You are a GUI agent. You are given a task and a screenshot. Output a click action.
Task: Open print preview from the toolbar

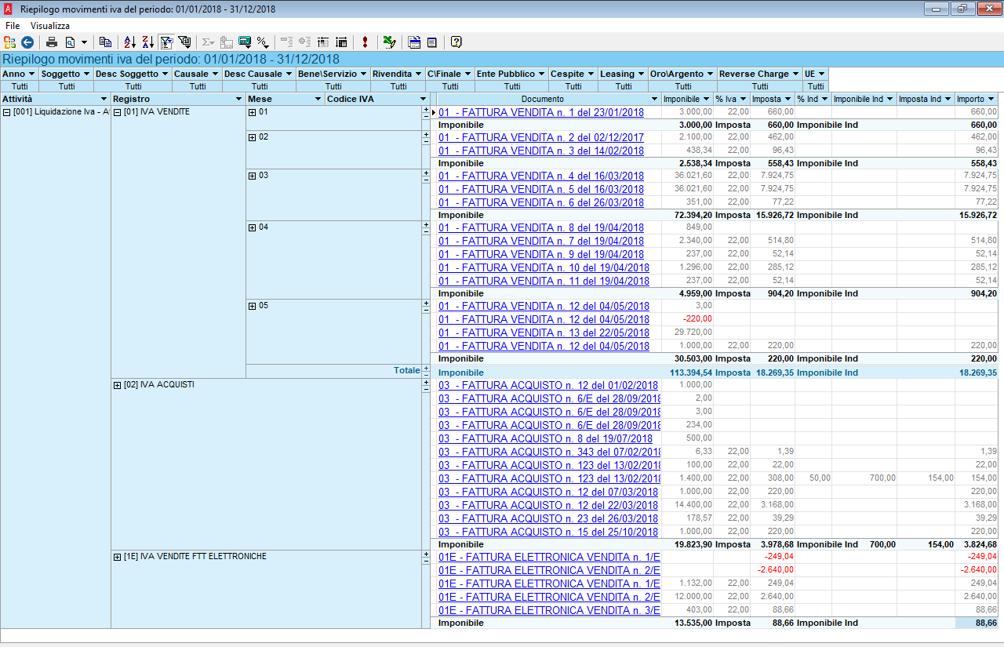click(x=70, y=42)
